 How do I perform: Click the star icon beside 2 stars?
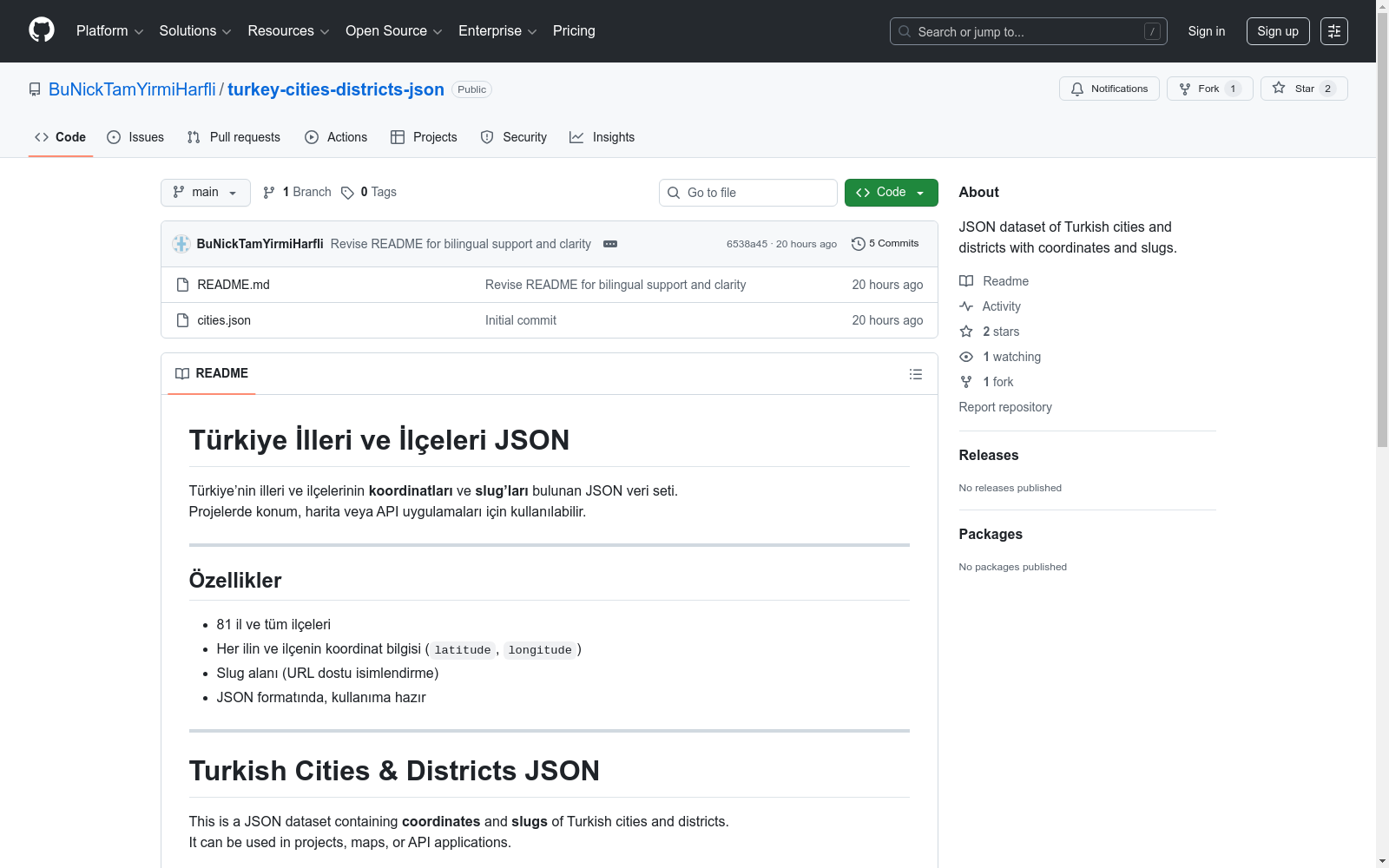(x=966, y=332)
